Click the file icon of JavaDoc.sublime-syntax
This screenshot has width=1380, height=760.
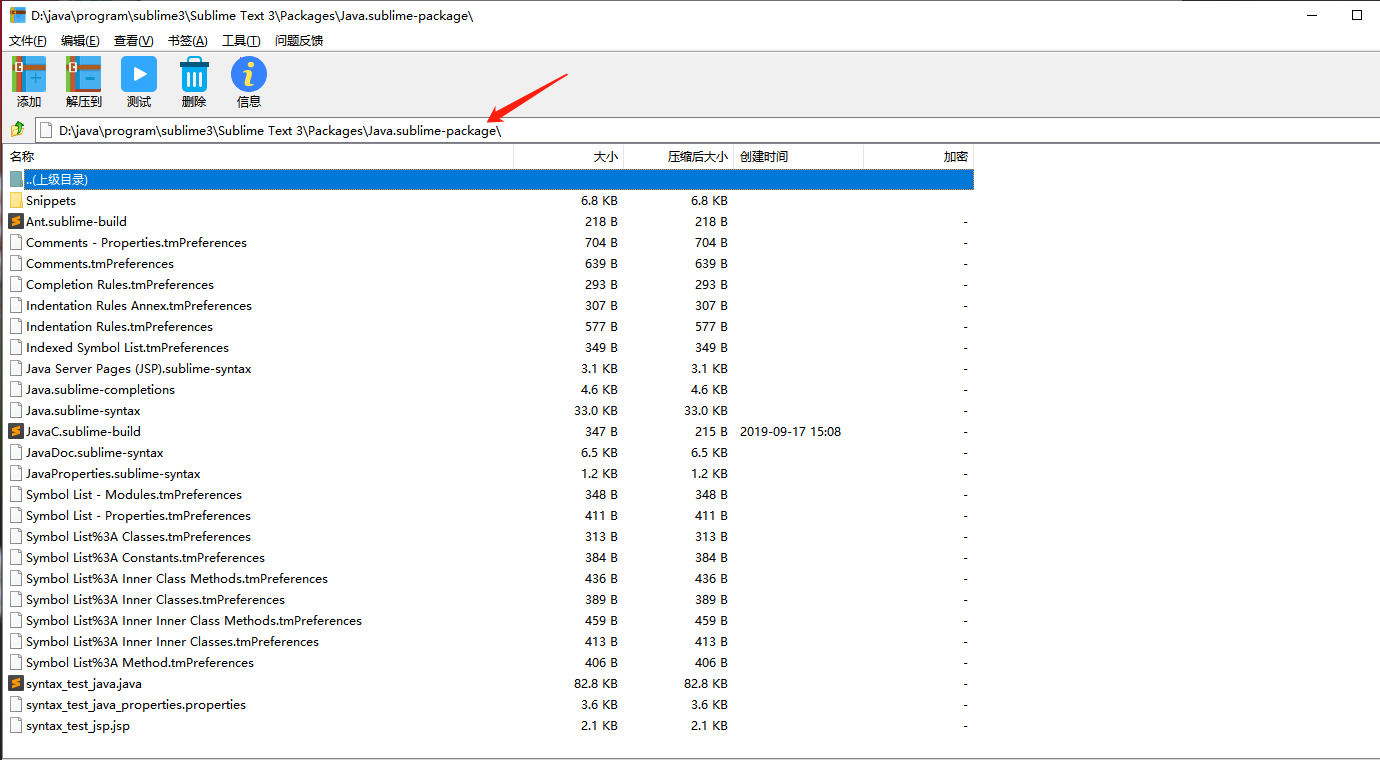pos(16,453)
